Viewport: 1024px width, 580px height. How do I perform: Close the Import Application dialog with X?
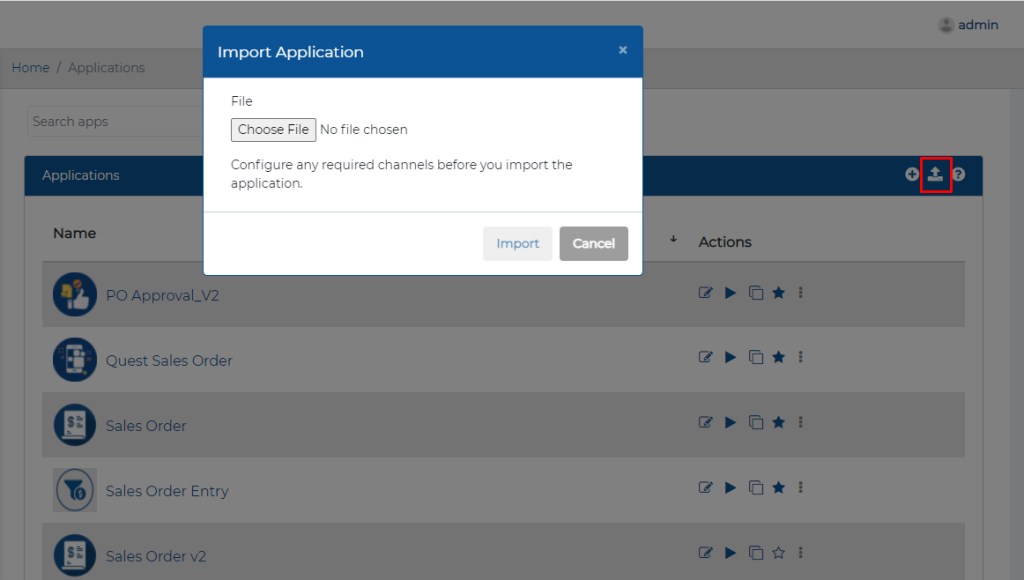[623, 50]
